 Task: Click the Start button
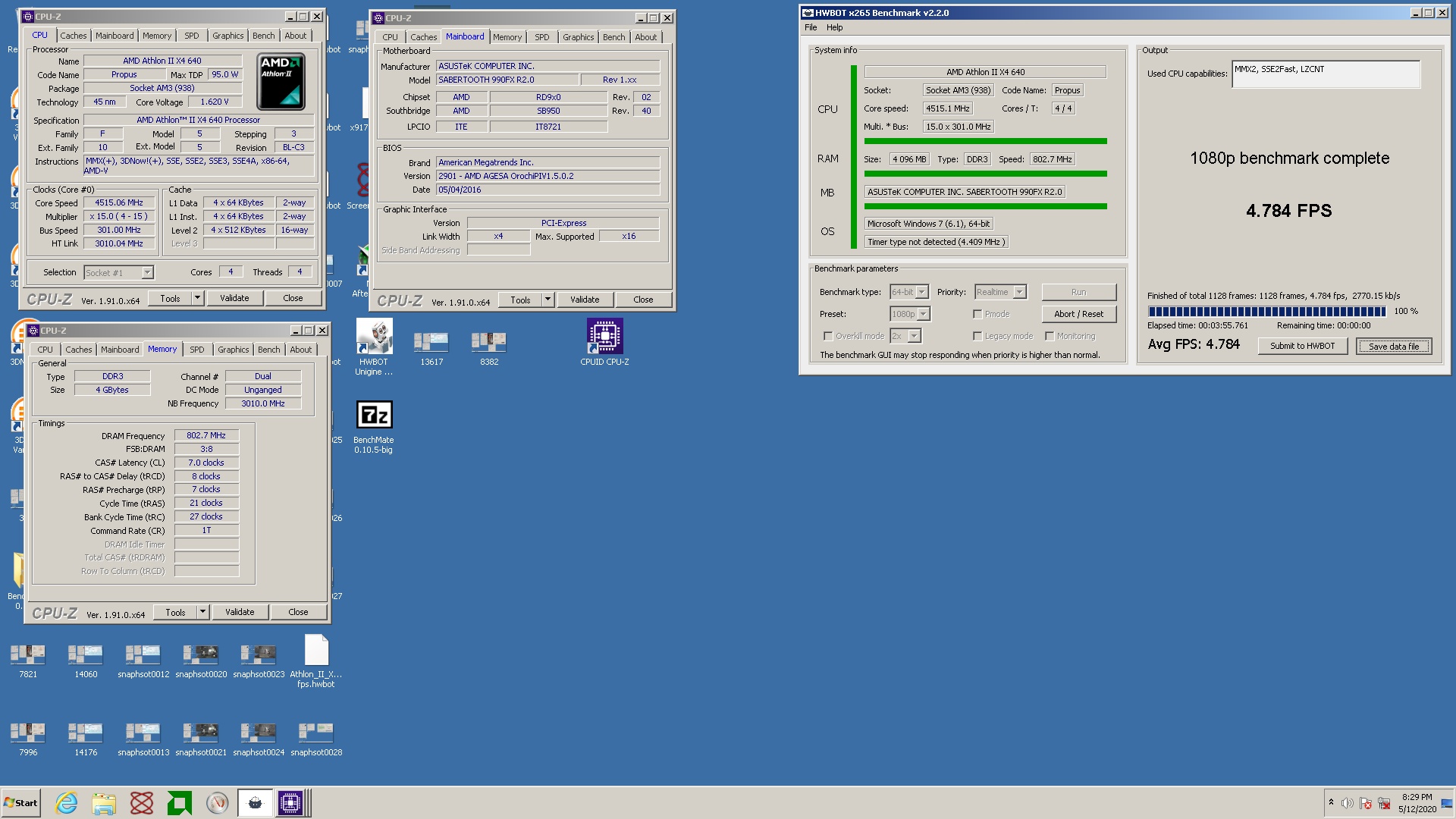pos(21,803)
